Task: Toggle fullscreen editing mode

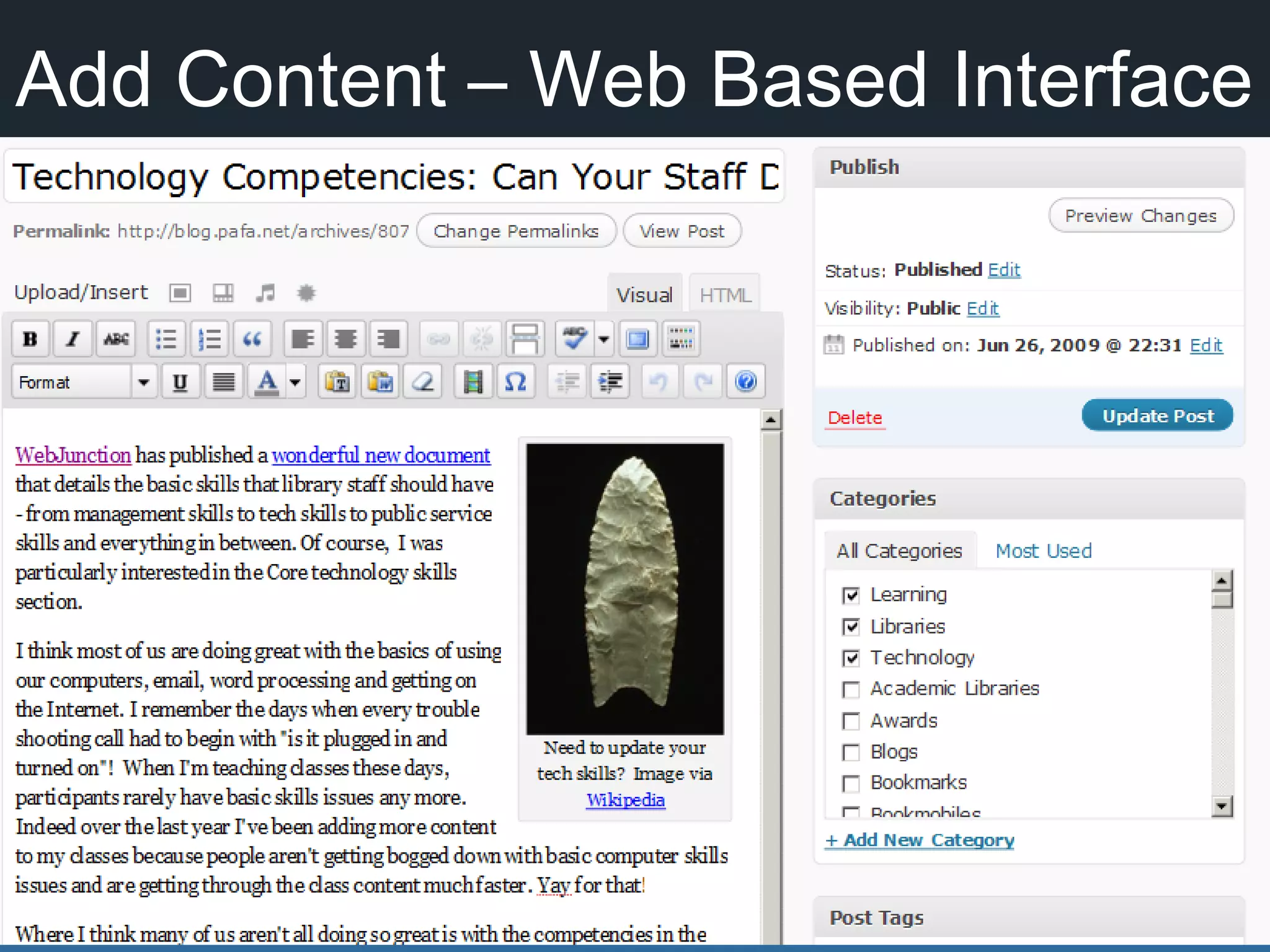Action: coord(638,339)
